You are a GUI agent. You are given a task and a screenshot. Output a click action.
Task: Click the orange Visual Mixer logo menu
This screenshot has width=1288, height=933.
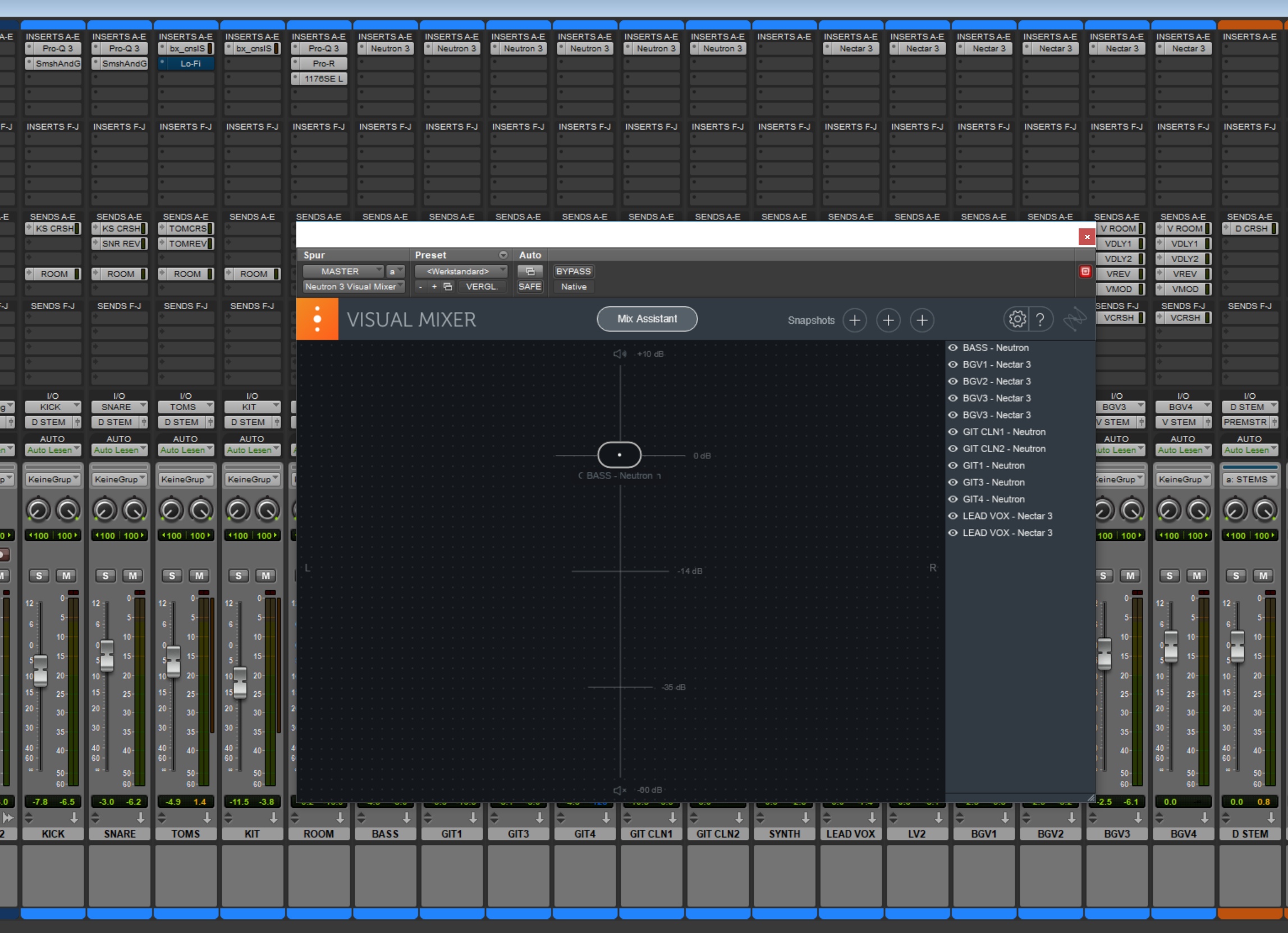tap(318, 319)
